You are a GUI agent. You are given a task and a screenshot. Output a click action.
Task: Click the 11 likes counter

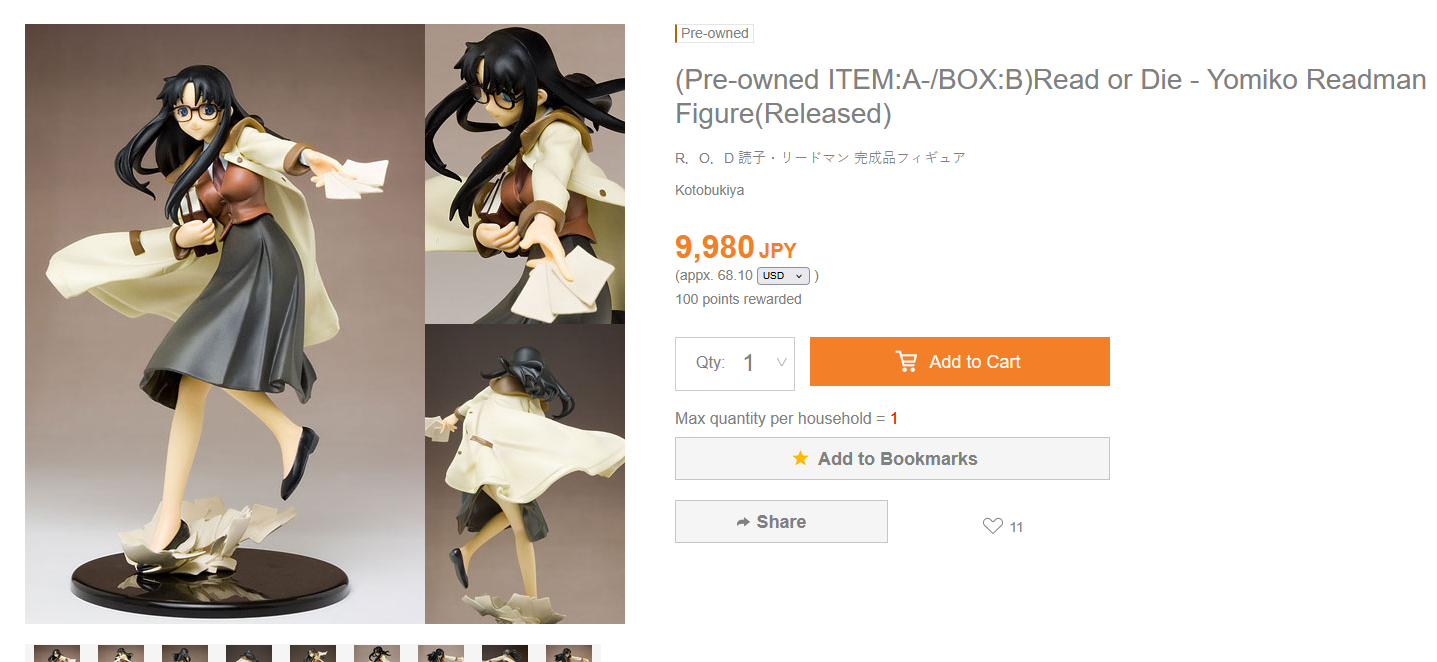[1016, 527]
